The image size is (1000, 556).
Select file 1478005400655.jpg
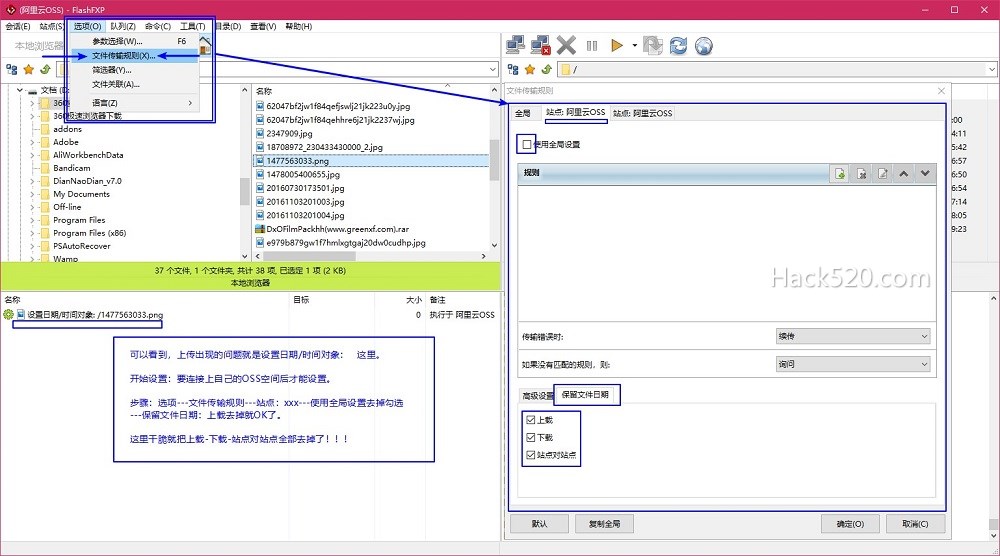point(303,174)
